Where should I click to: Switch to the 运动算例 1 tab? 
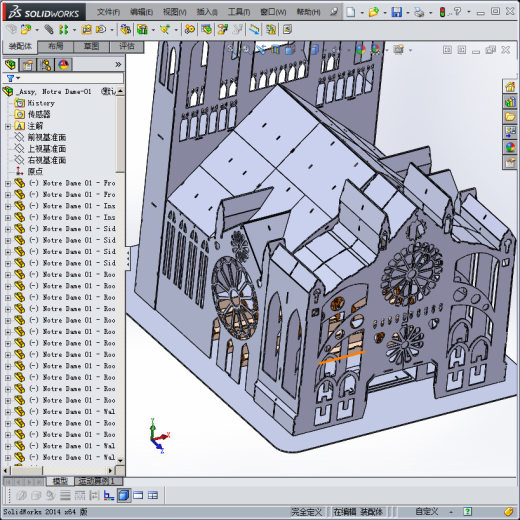(x=97, y=481)
